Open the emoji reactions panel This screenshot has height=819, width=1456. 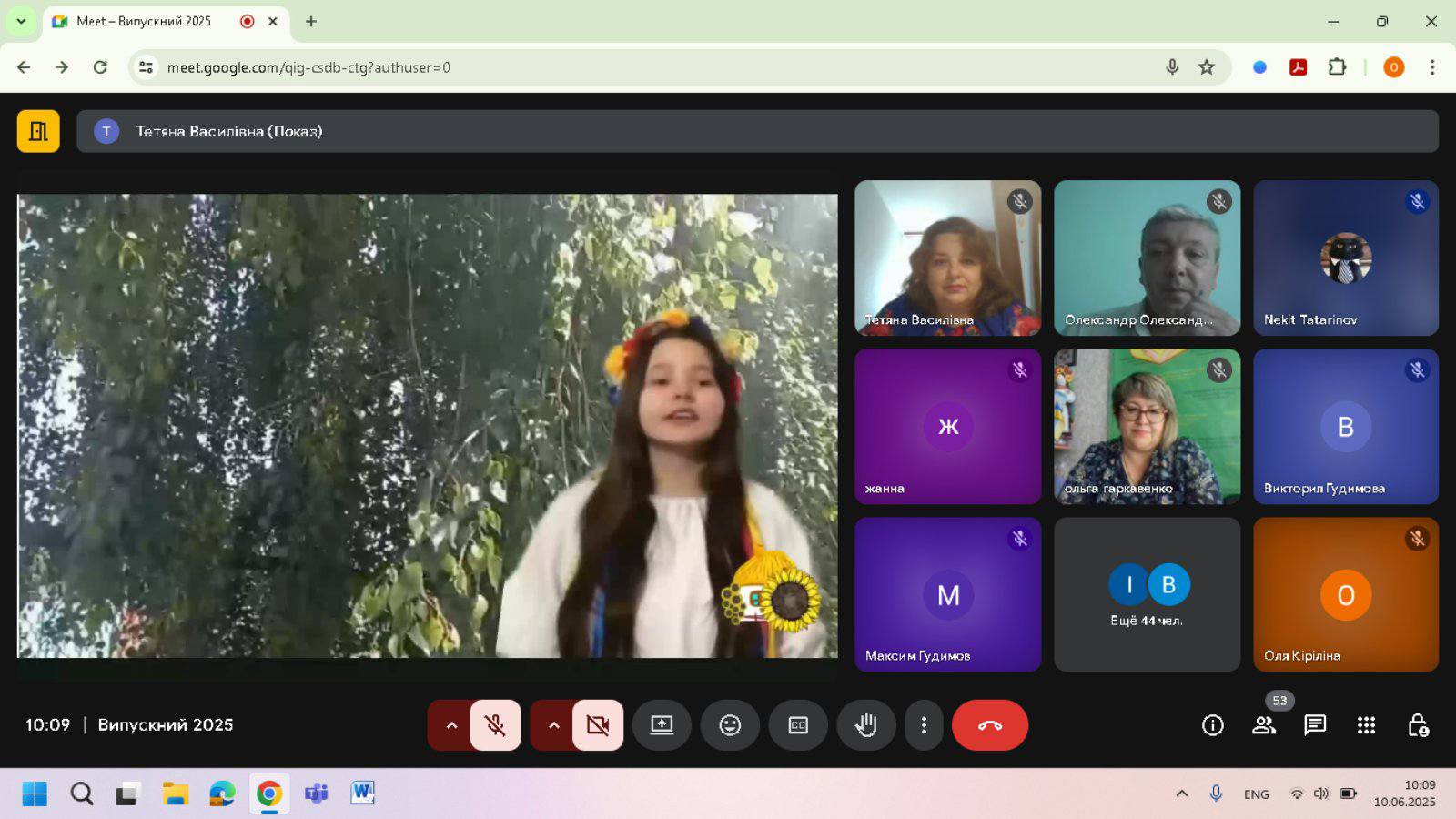[x=730, y=725]
